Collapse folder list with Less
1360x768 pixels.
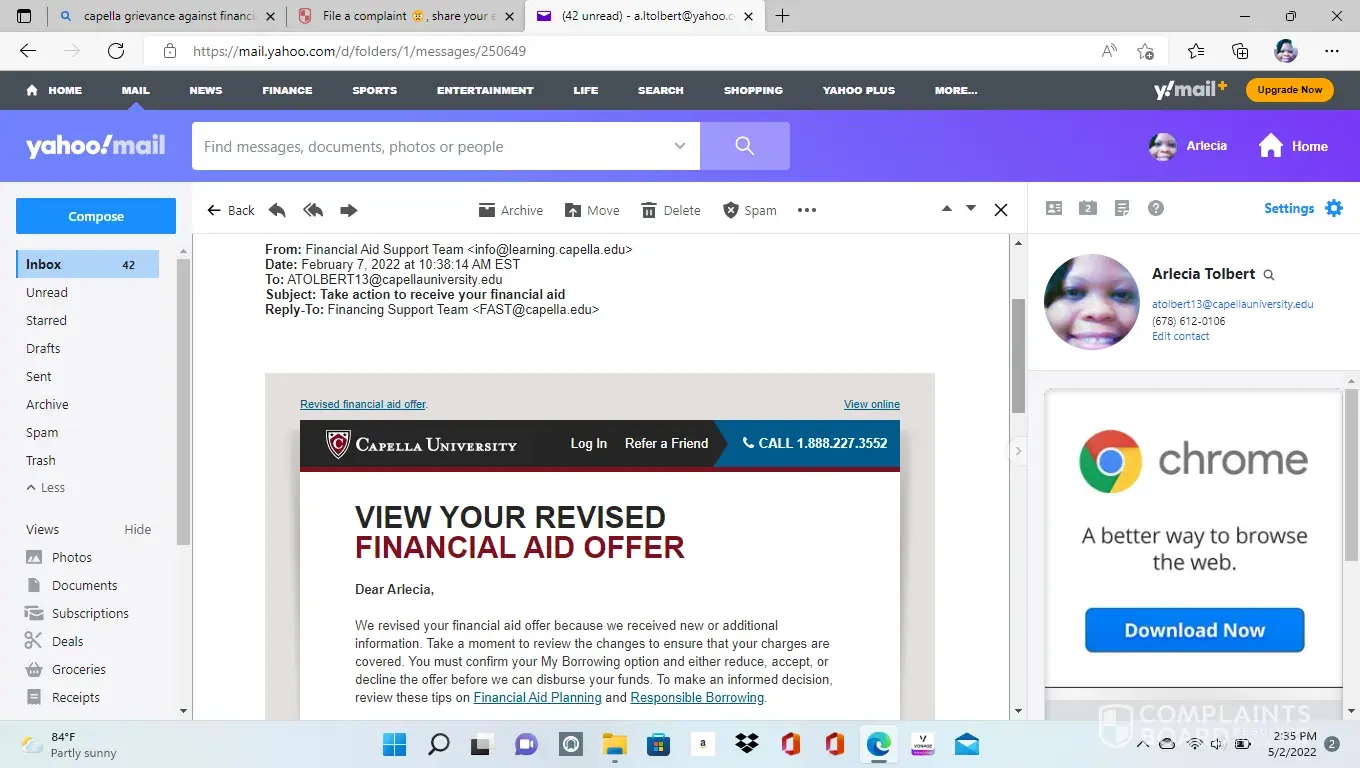46,487
